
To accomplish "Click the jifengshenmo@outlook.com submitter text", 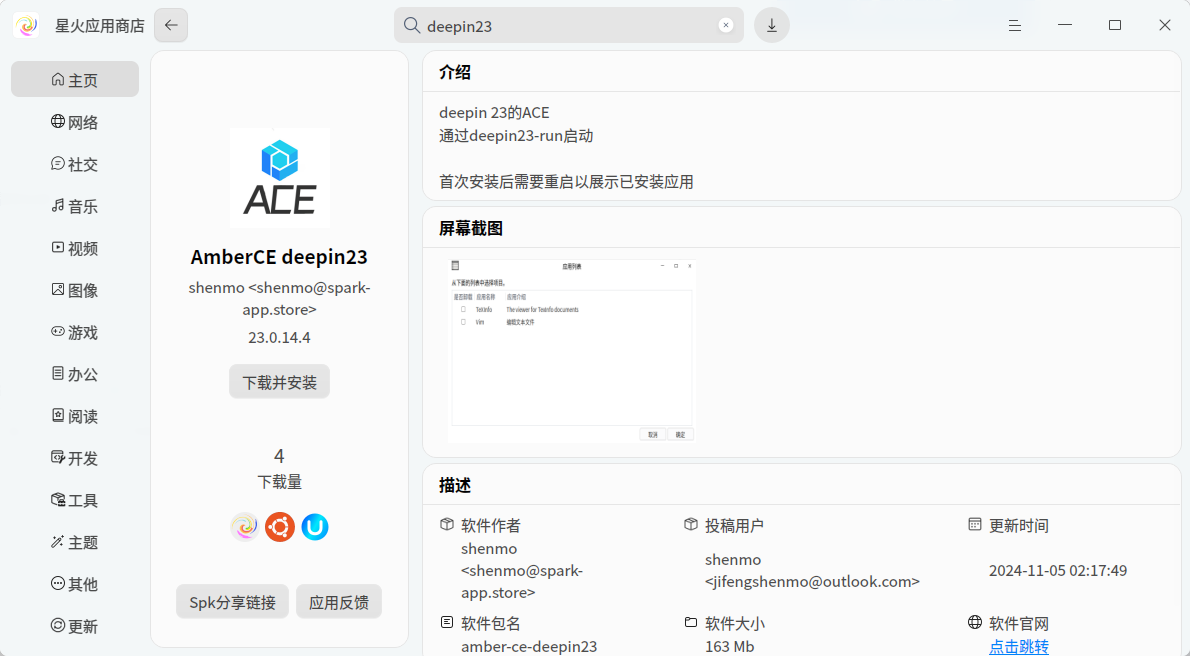I will point(812,582).
